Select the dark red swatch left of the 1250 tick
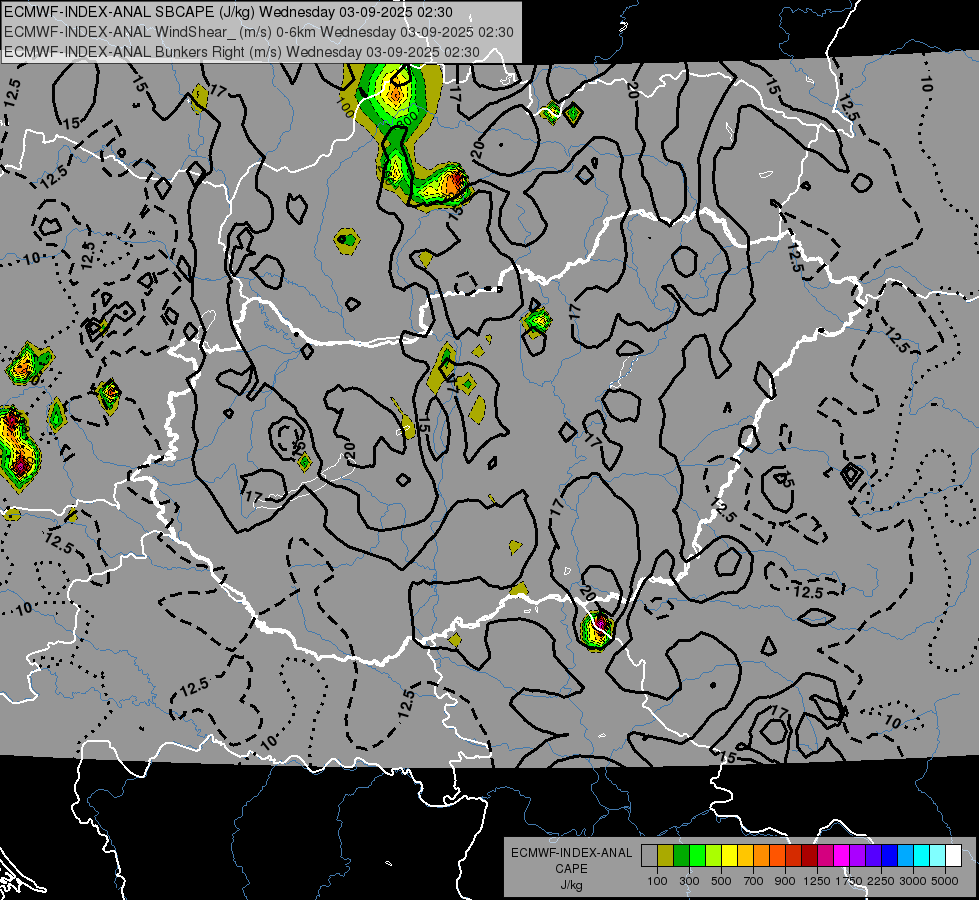The height and width of the screenshot is (900, 979). pyautogui.click(x=810, y=856)
